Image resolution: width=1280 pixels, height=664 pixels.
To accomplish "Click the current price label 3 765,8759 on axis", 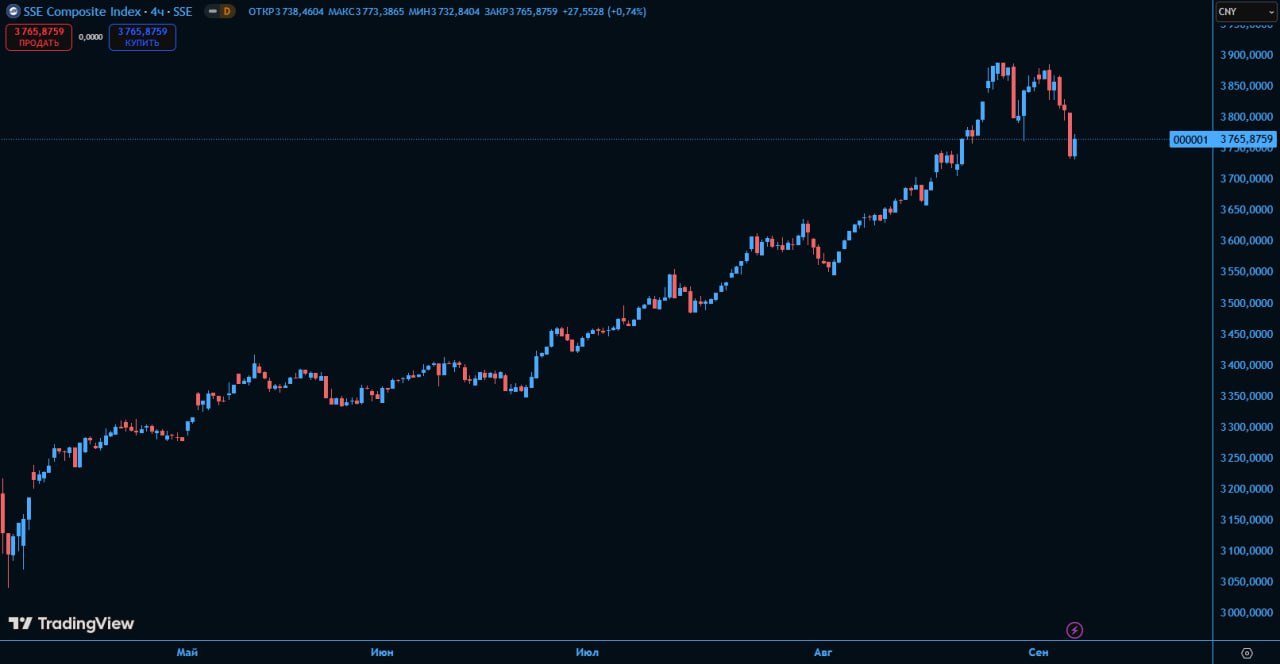I will (1245, 140).
